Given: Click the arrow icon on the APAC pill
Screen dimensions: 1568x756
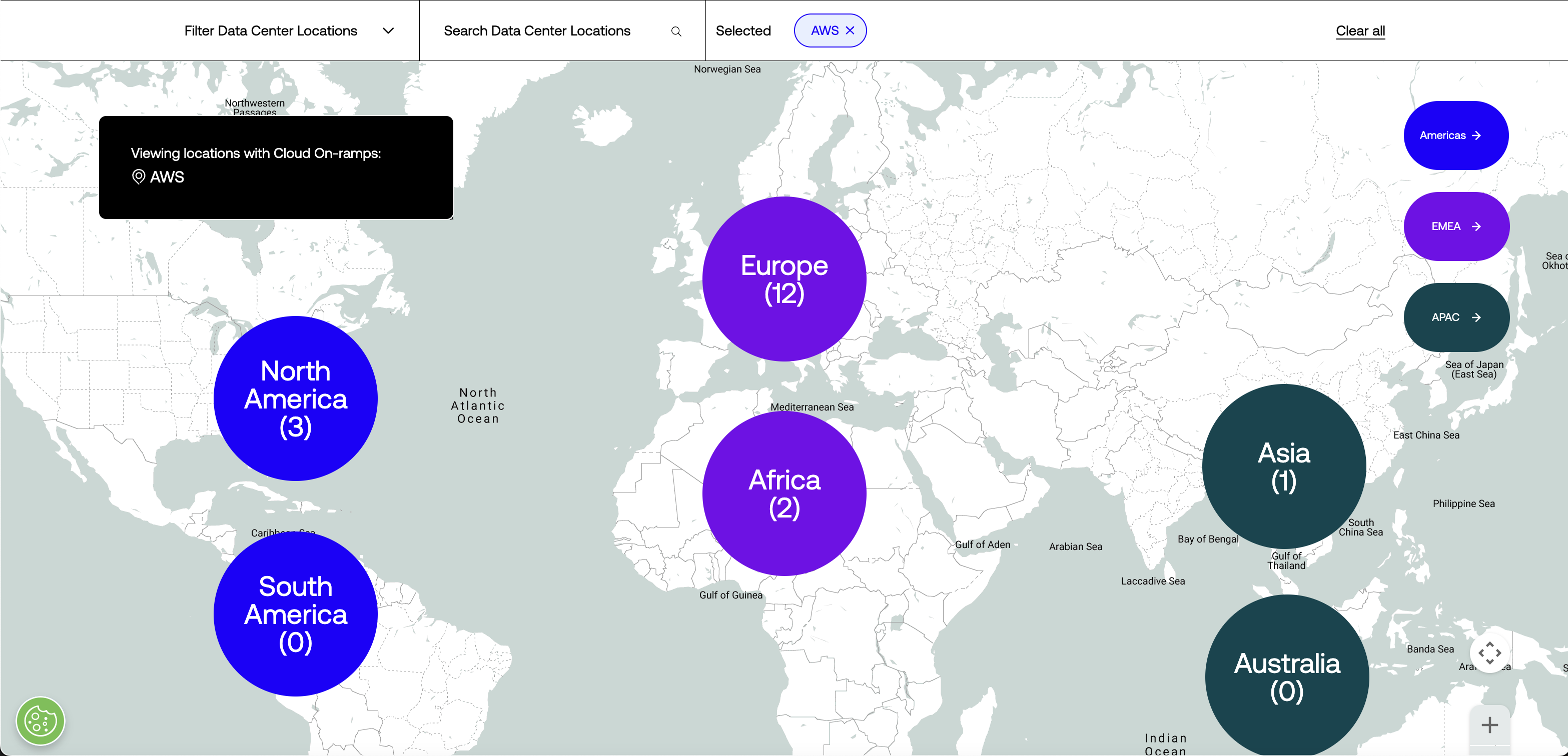Looking at the screenshot, I should pyautogui.click(x=1477, y=317).
